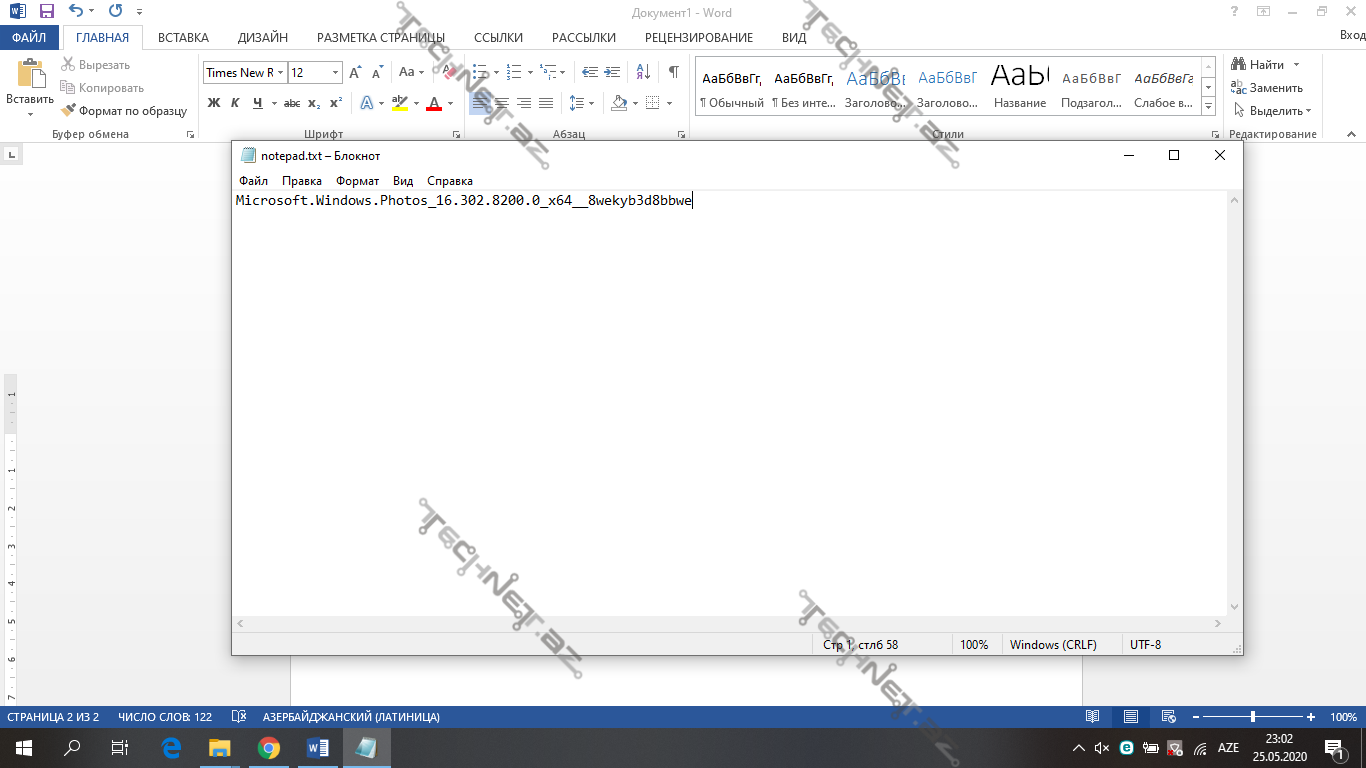The width and height of the screenshot is (1366, 768).
Task: Apply the Название title style
Action: [x=1020, y=87]
